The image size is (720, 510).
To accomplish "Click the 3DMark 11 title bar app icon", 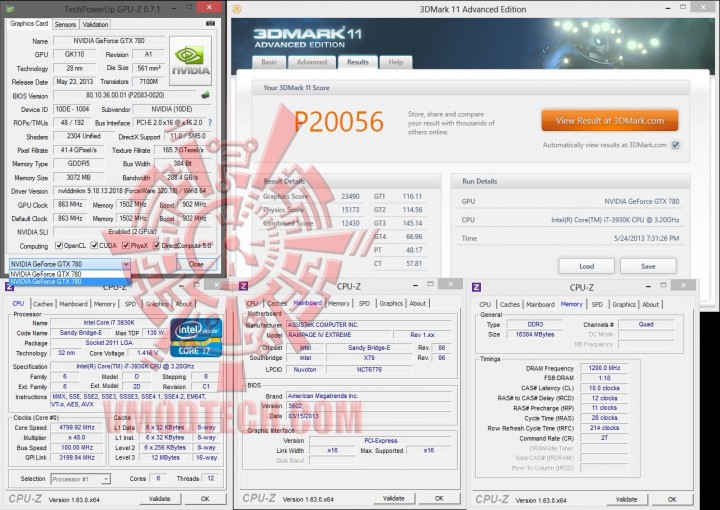I will coord(237,9).
